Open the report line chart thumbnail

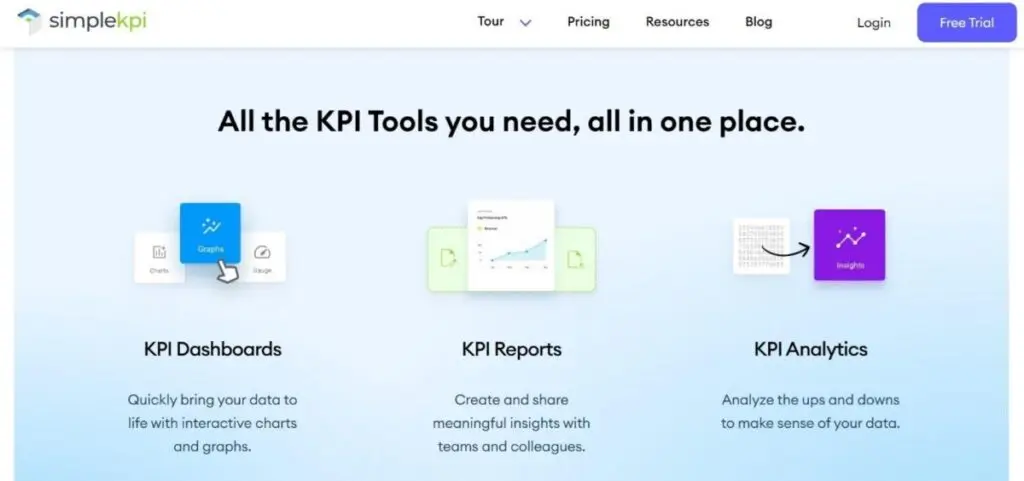click(511, 245)
